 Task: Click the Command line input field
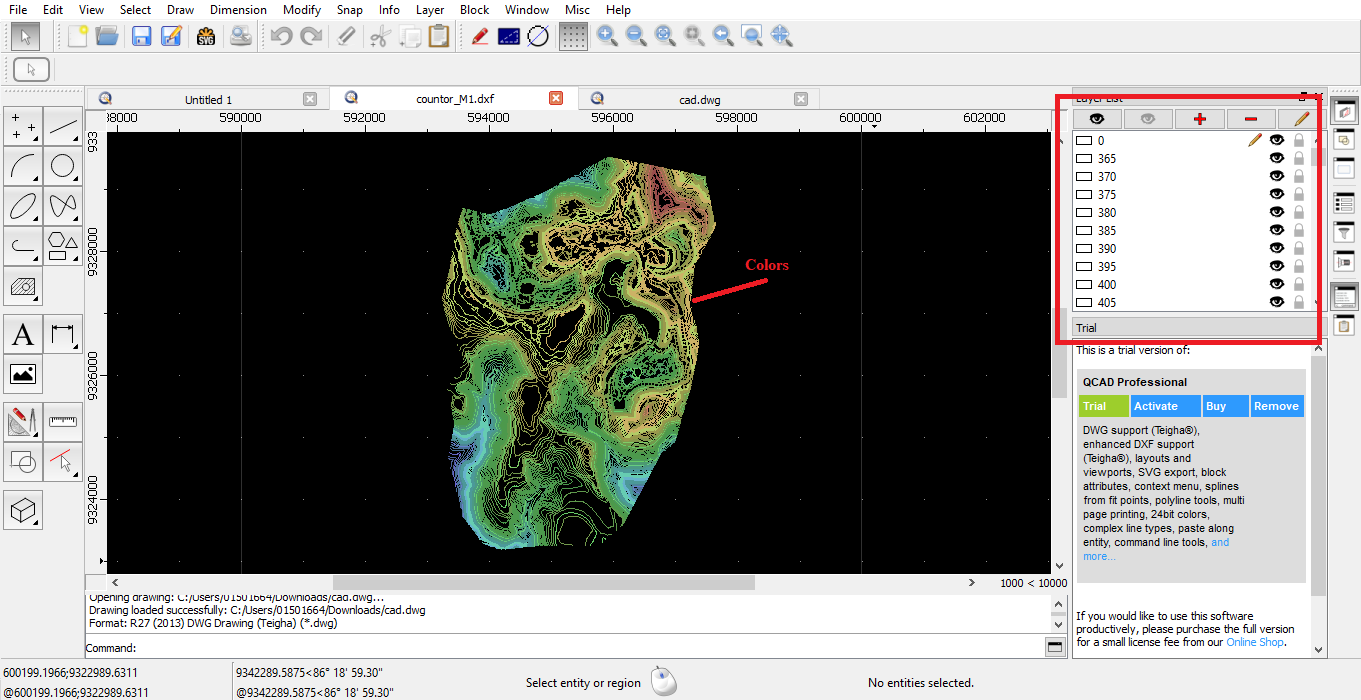click(590, 648)
